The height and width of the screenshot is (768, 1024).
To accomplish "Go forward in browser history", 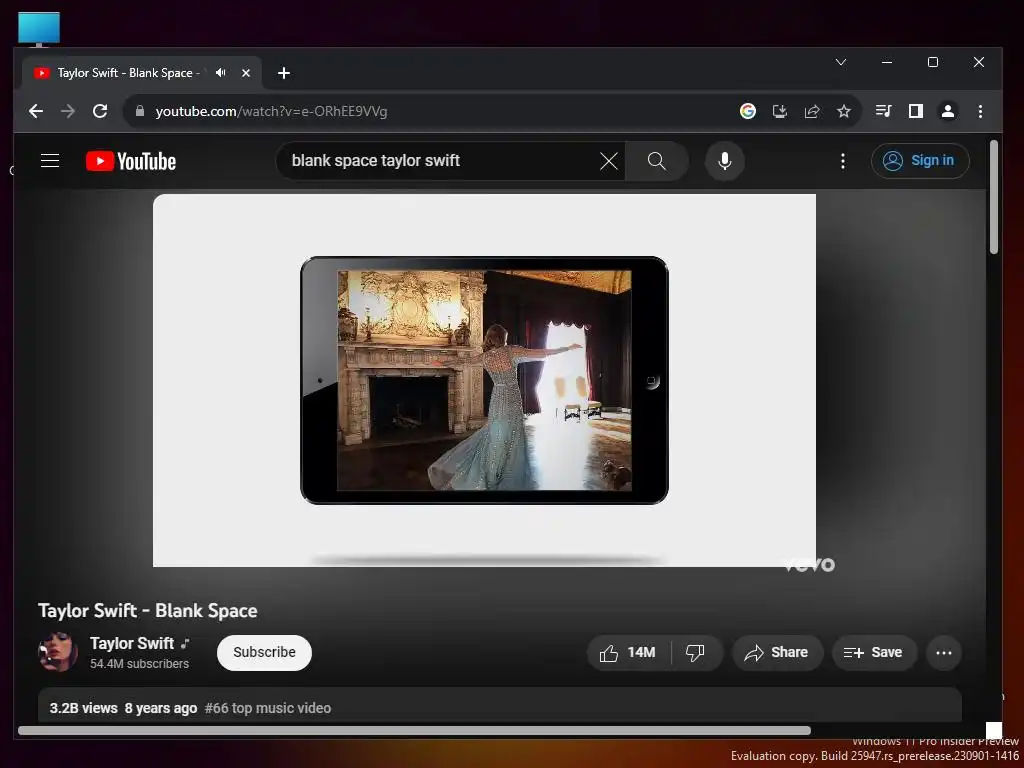I will pyautogui.click(x=68, y=111).
